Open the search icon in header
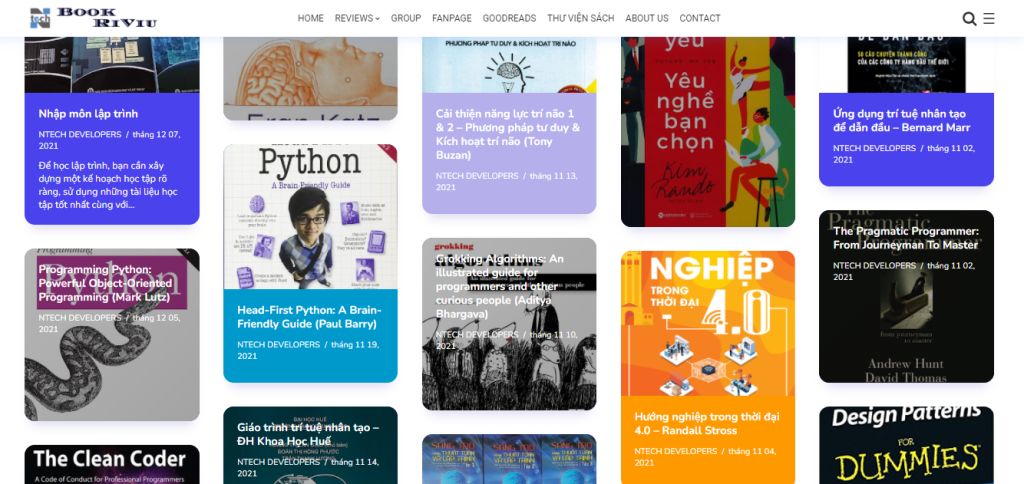The width and height of the screenshot is (1024, 484). [x=969, y=19]
